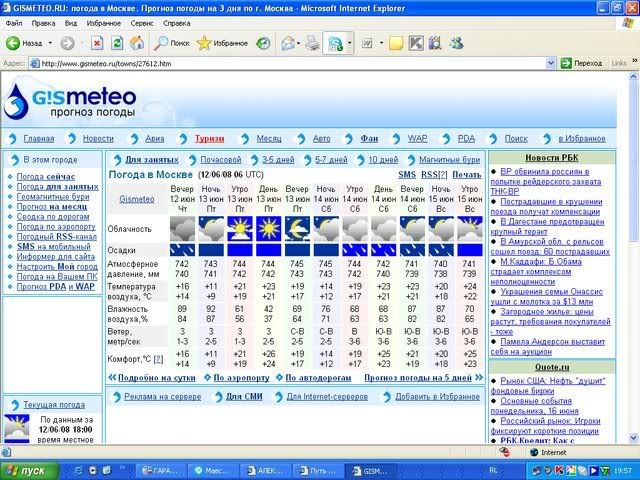Expand the Back button history dropdown
This screenshot has width=640, height=480.
coord(50,43)
